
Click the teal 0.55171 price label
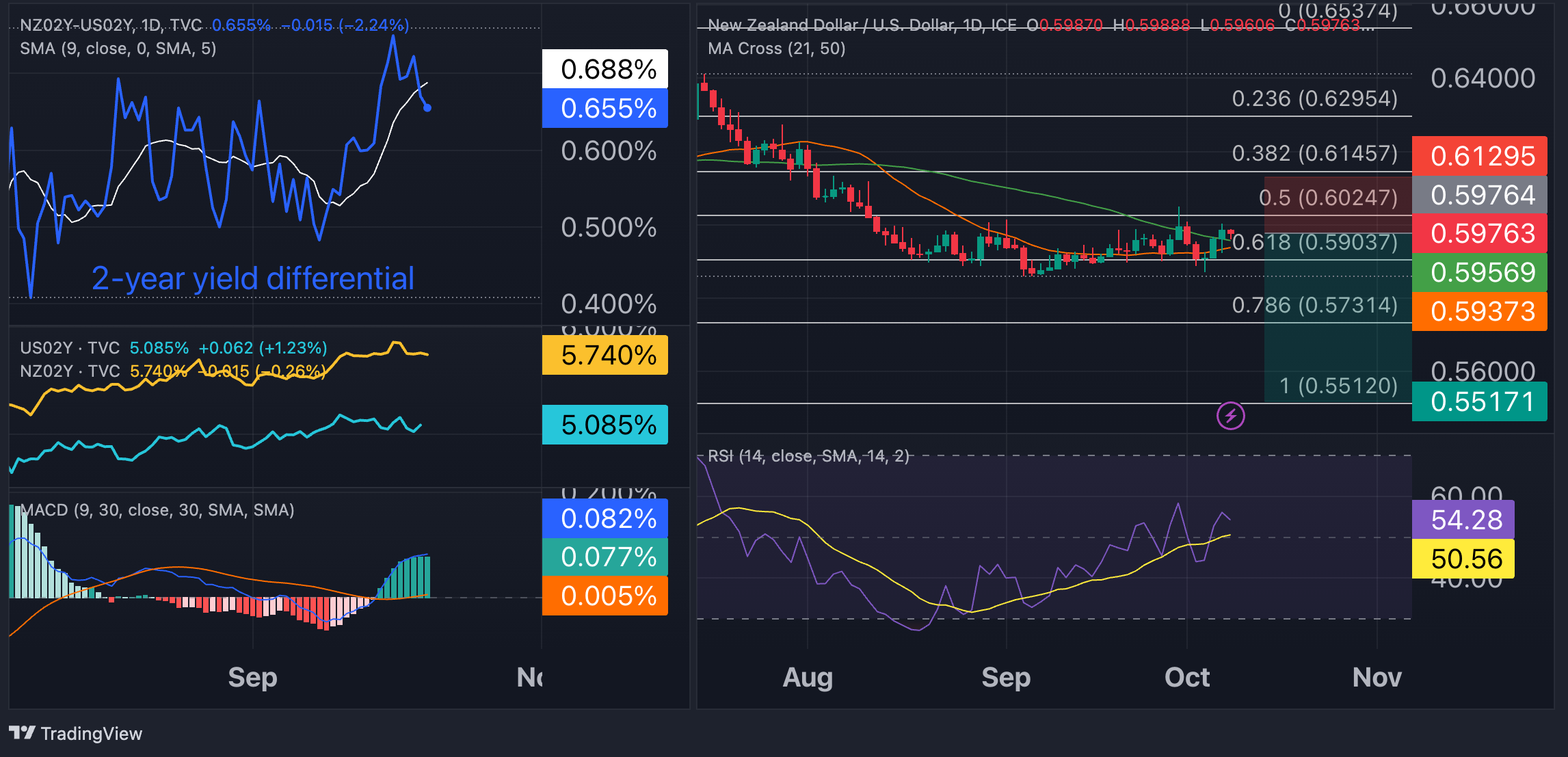click(x=1479, y=402)
